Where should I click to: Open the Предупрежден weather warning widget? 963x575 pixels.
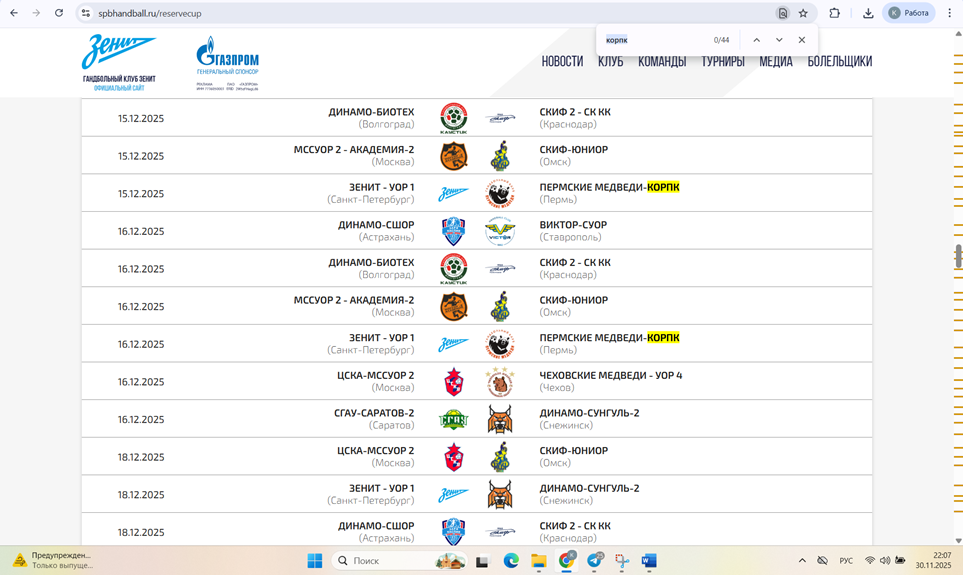coord(54,560)
